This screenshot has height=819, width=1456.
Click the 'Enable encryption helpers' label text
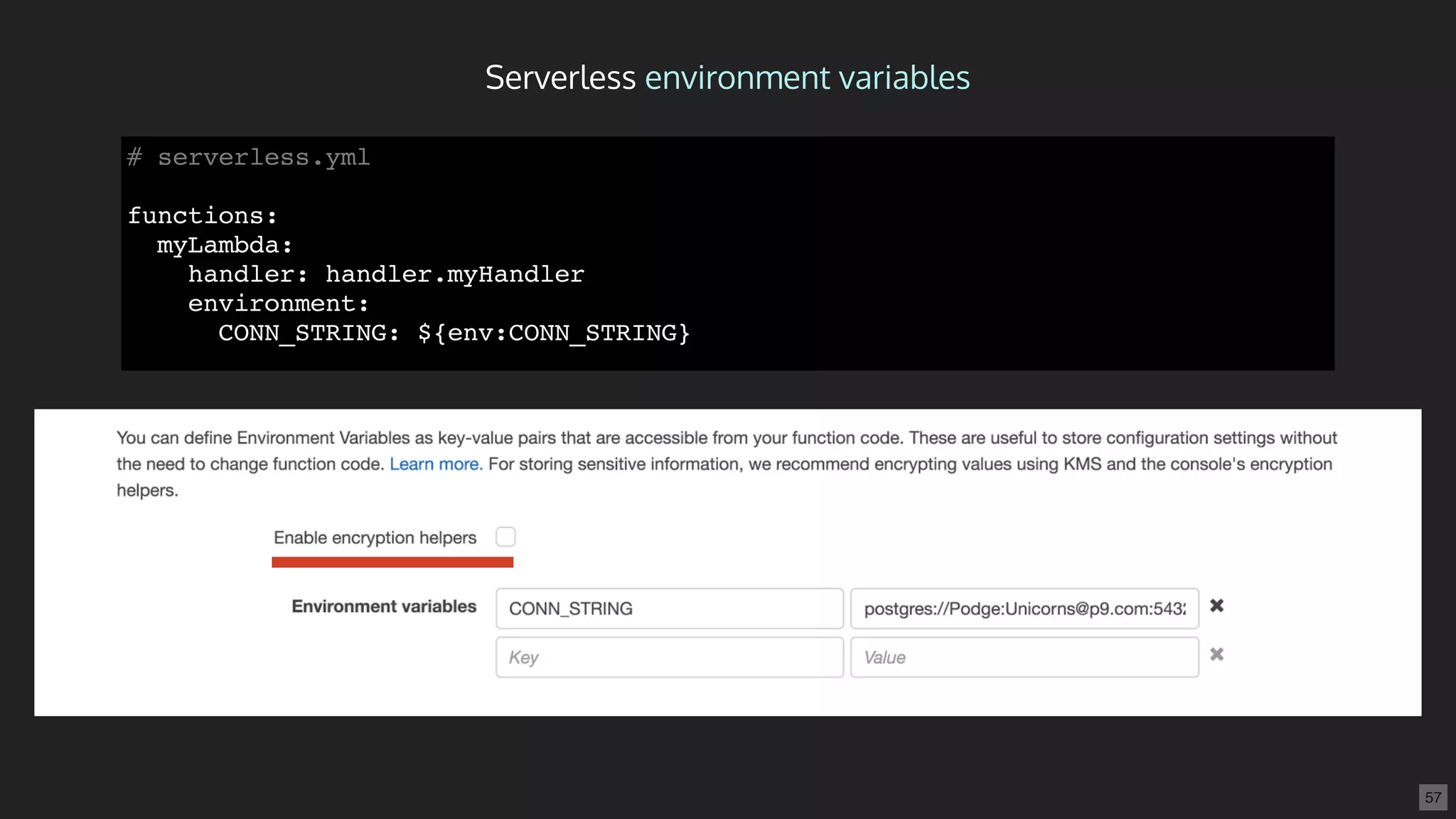[x=375, y=537]
